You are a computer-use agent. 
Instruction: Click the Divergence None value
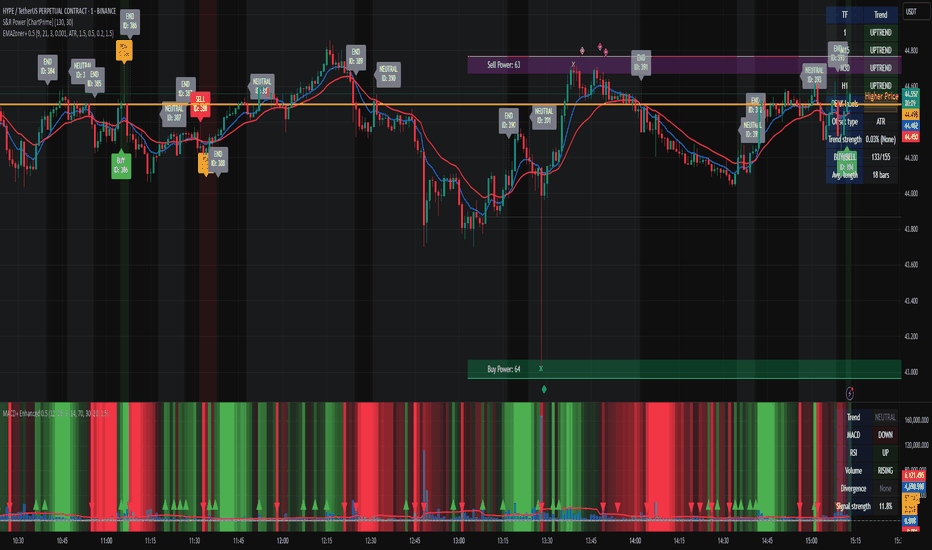[x=885, y=488]
